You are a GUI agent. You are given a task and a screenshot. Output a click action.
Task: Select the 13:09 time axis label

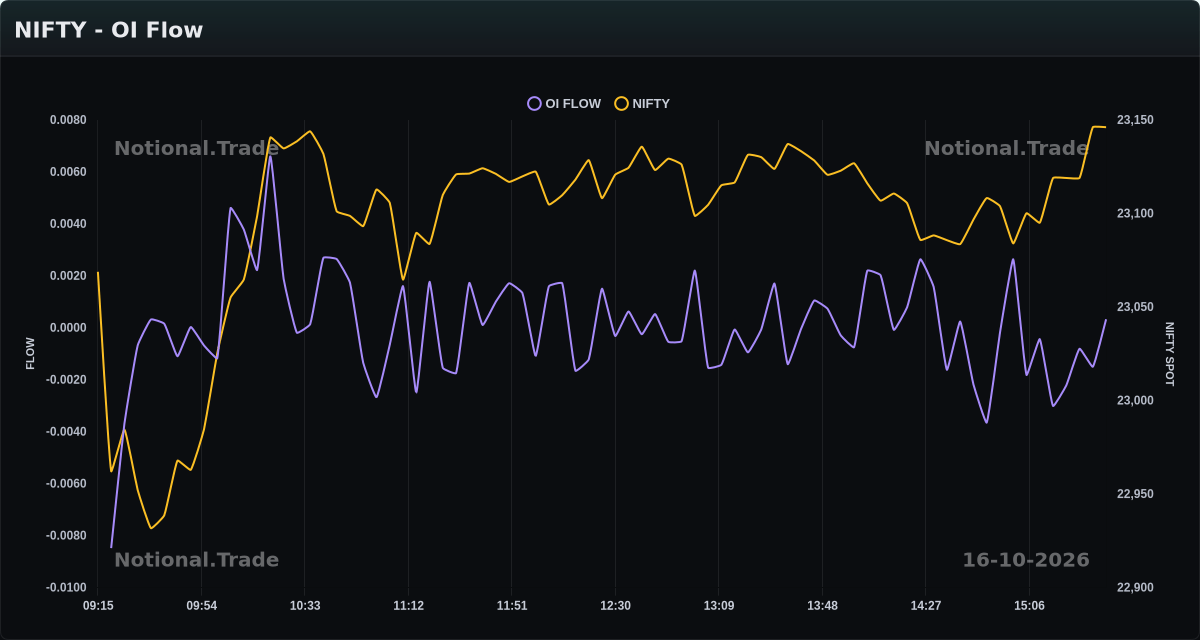pyautogui.click(x=719, y=606)
